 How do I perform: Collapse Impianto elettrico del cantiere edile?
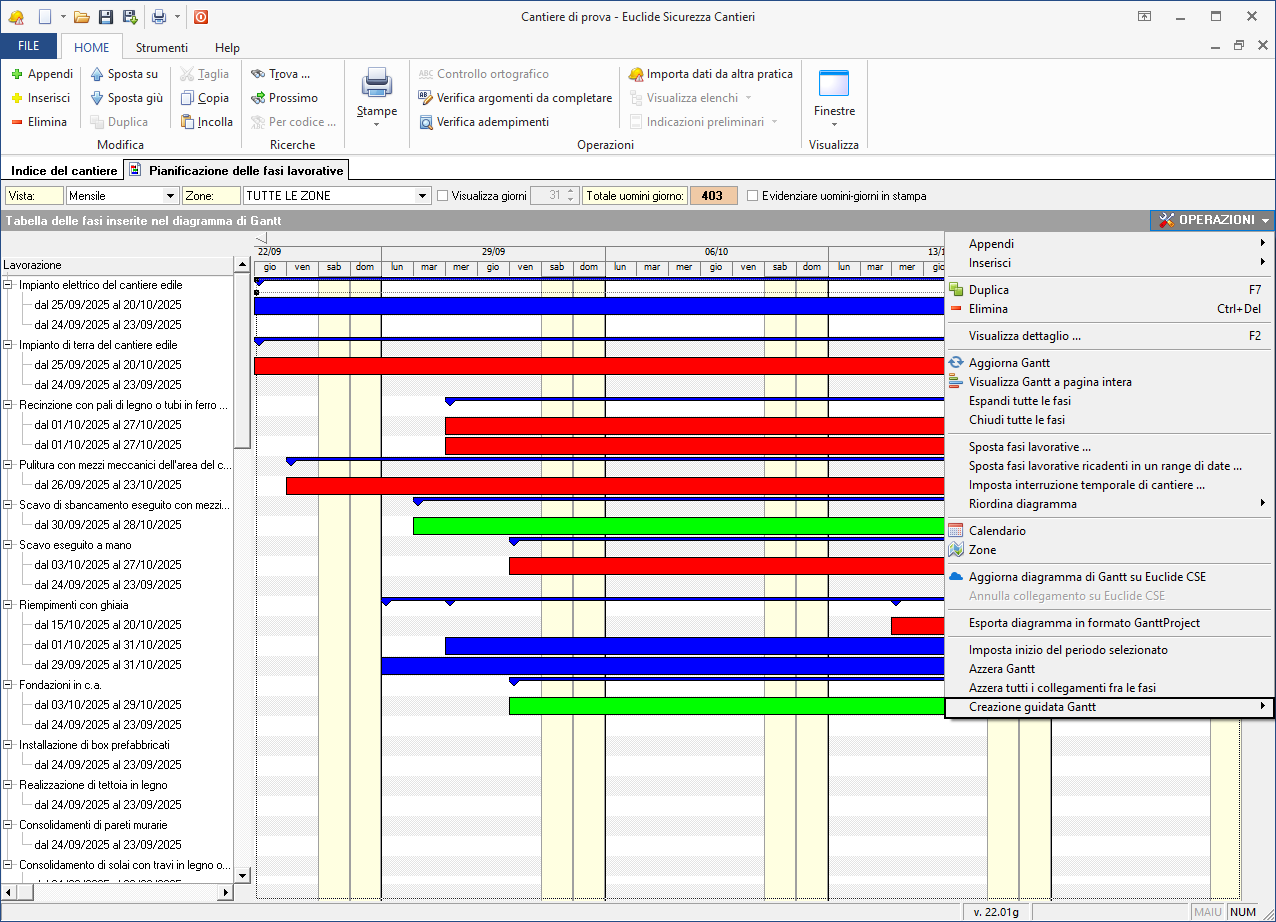click(8, 285)
